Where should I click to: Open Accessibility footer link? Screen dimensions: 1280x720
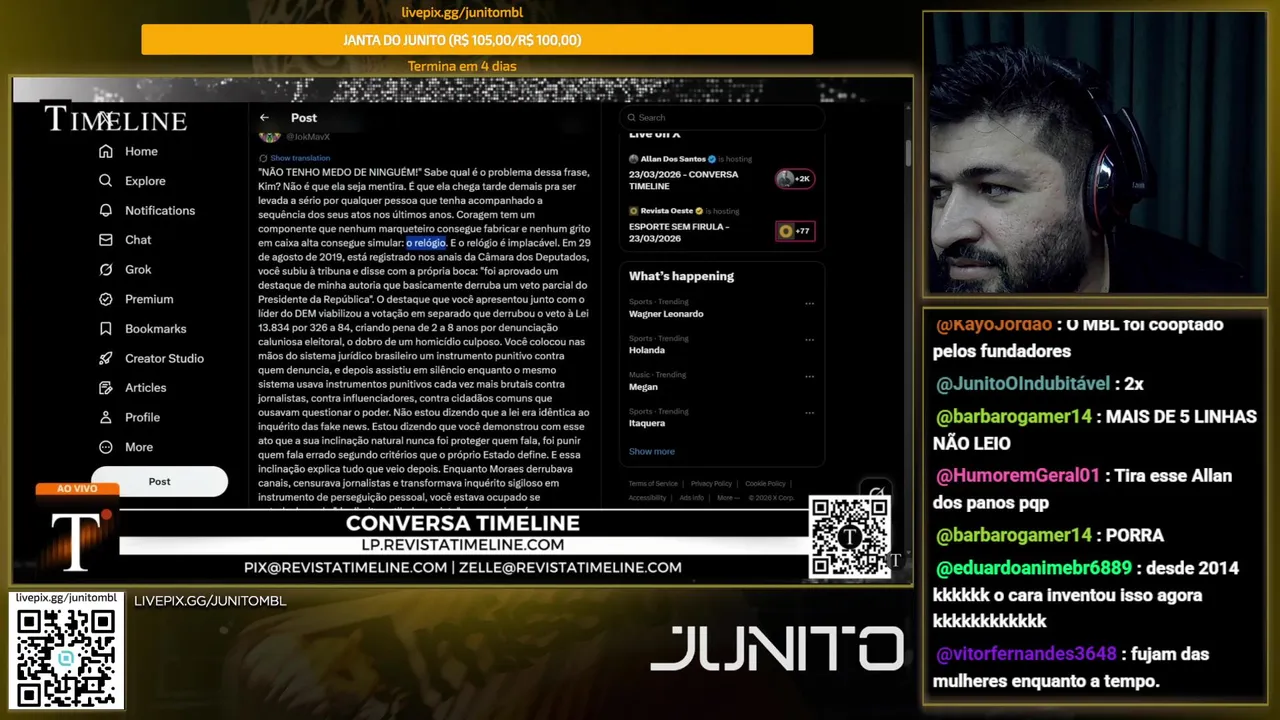647,497
